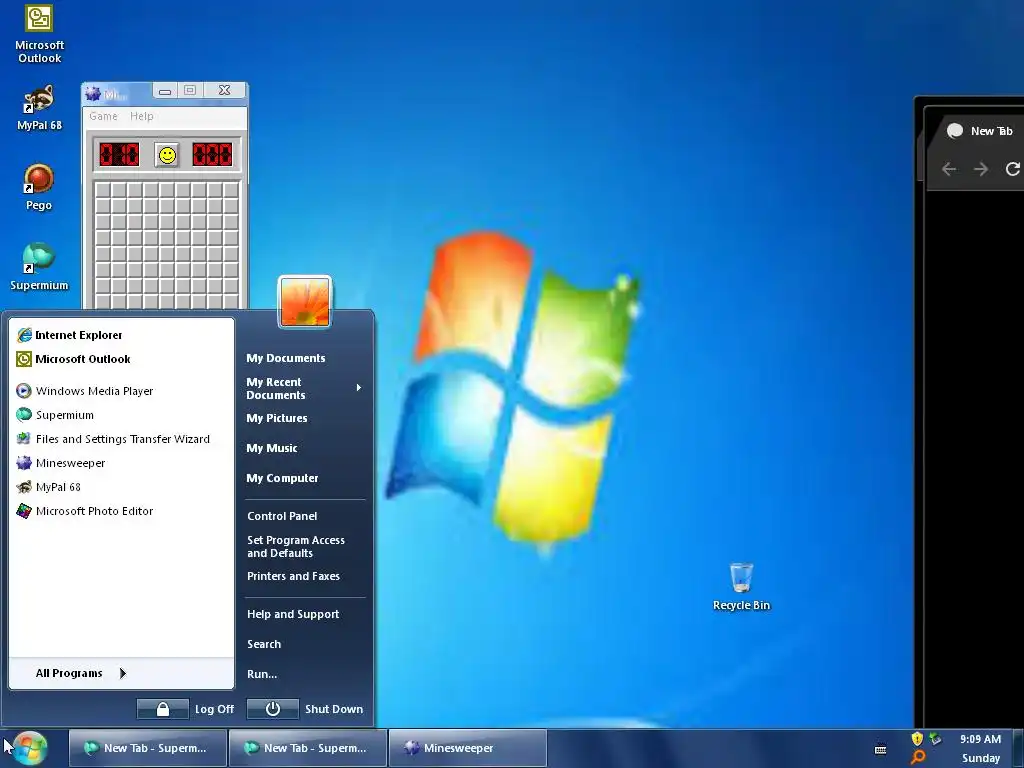The width and height of the screenshot is (1024, 768).
Task: Click the back arrow in Supermium window
Action: point(949,169)
